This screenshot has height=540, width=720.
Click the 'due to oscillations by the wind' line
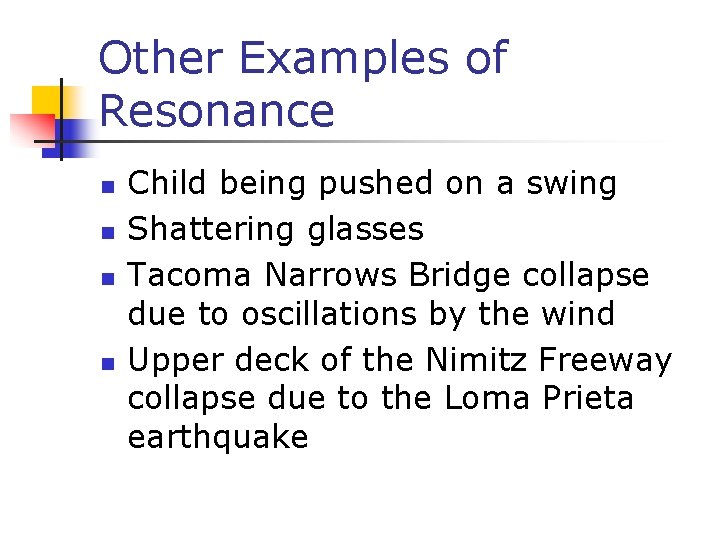(371, 314)
